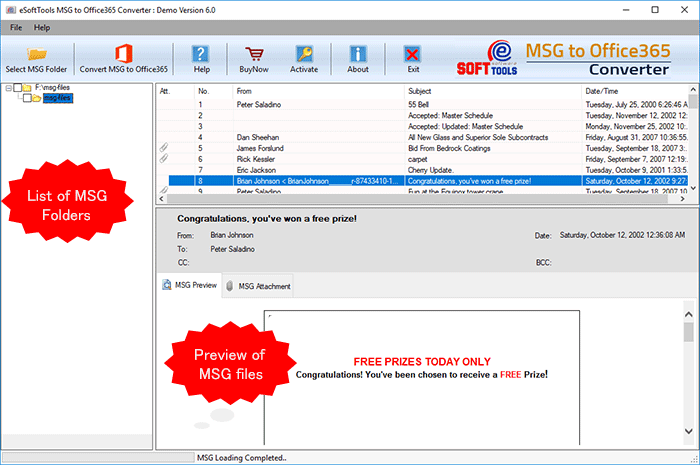The image size is (700, 465).
Task: Click 'Friday, August 31, 2007' date cell
Action: 635,137
